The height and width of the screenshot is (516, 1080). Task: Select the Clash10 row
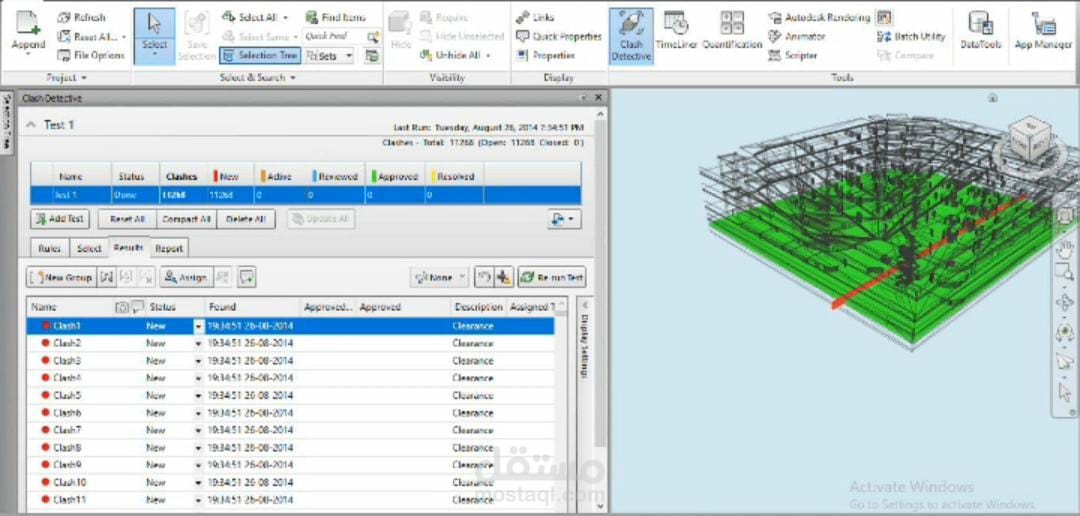(x=290, y=482)
